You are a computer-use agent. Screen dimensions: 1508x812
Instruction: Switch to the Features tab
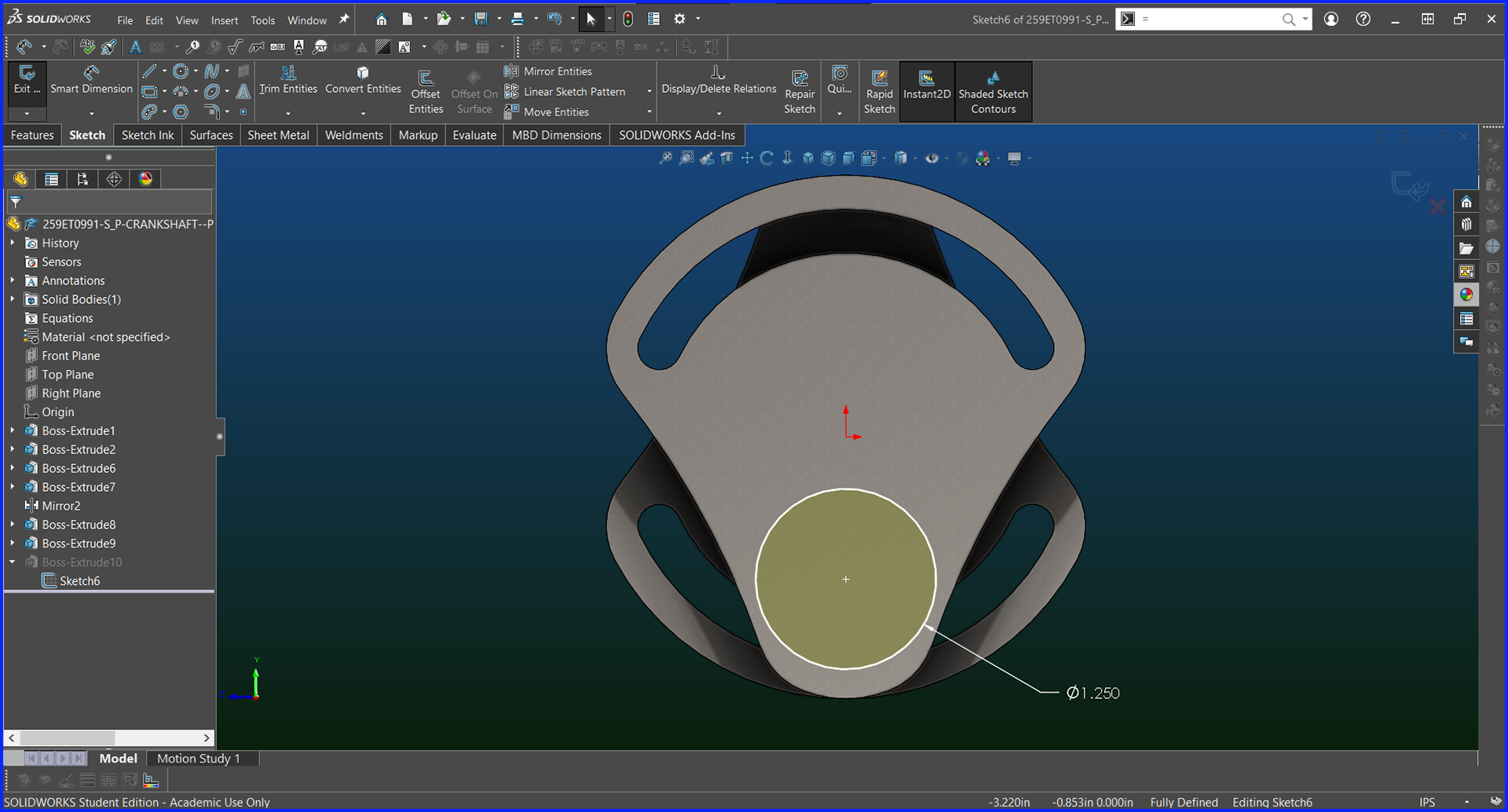[32, 135]
